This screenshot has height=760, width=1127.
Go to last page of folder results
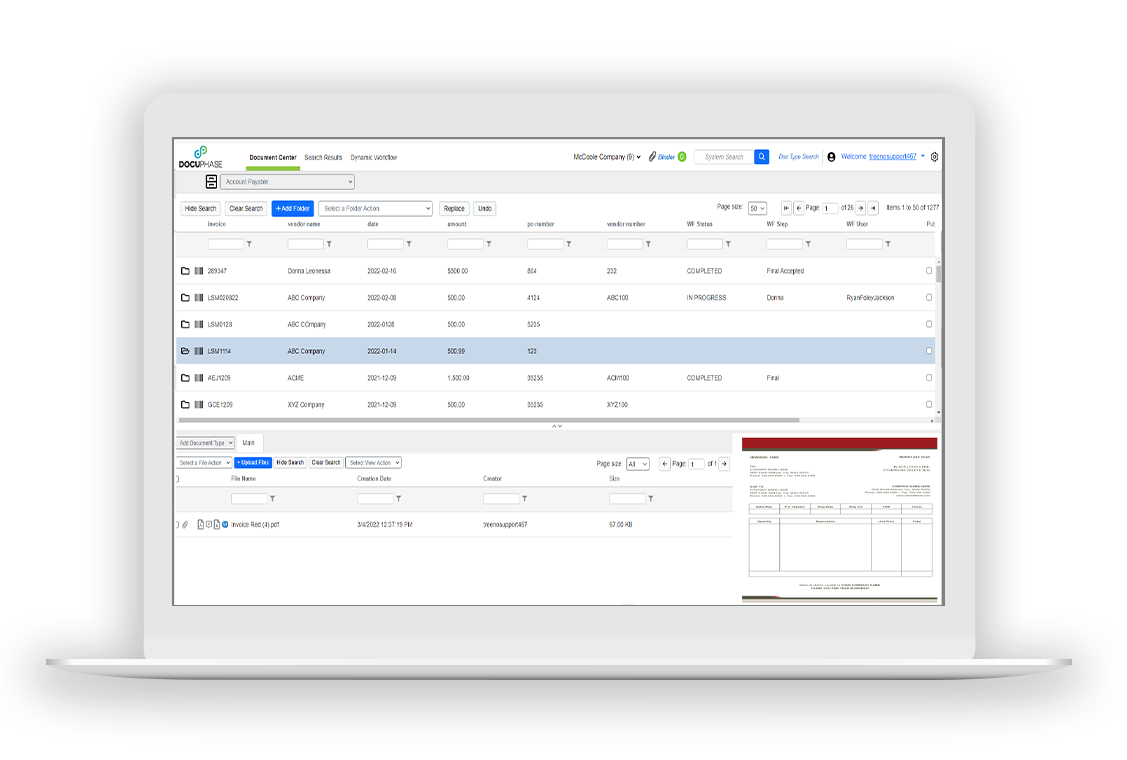(x=873, y=209)
